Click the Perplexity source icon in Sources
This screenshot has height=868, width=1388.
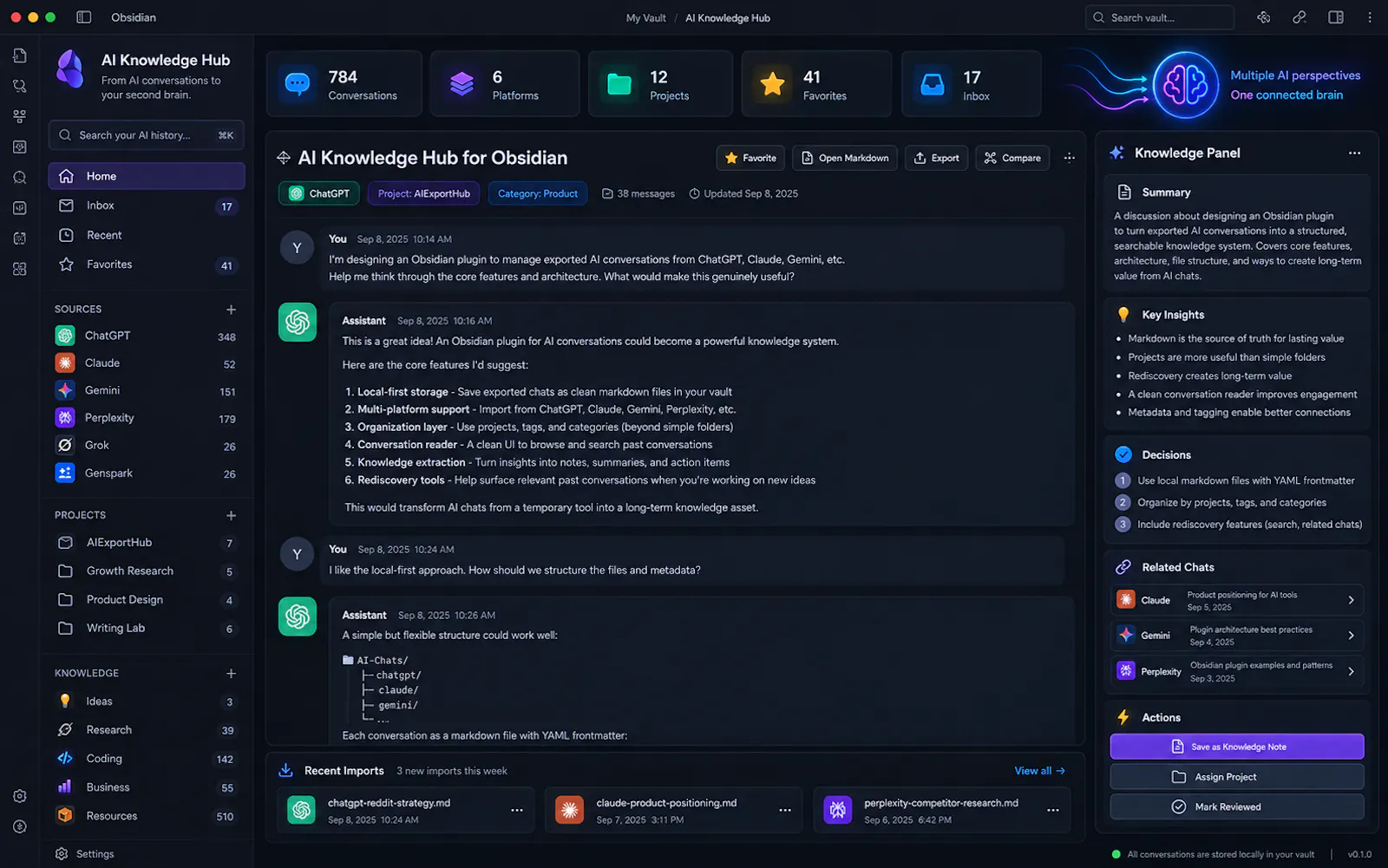click(65, 418)
